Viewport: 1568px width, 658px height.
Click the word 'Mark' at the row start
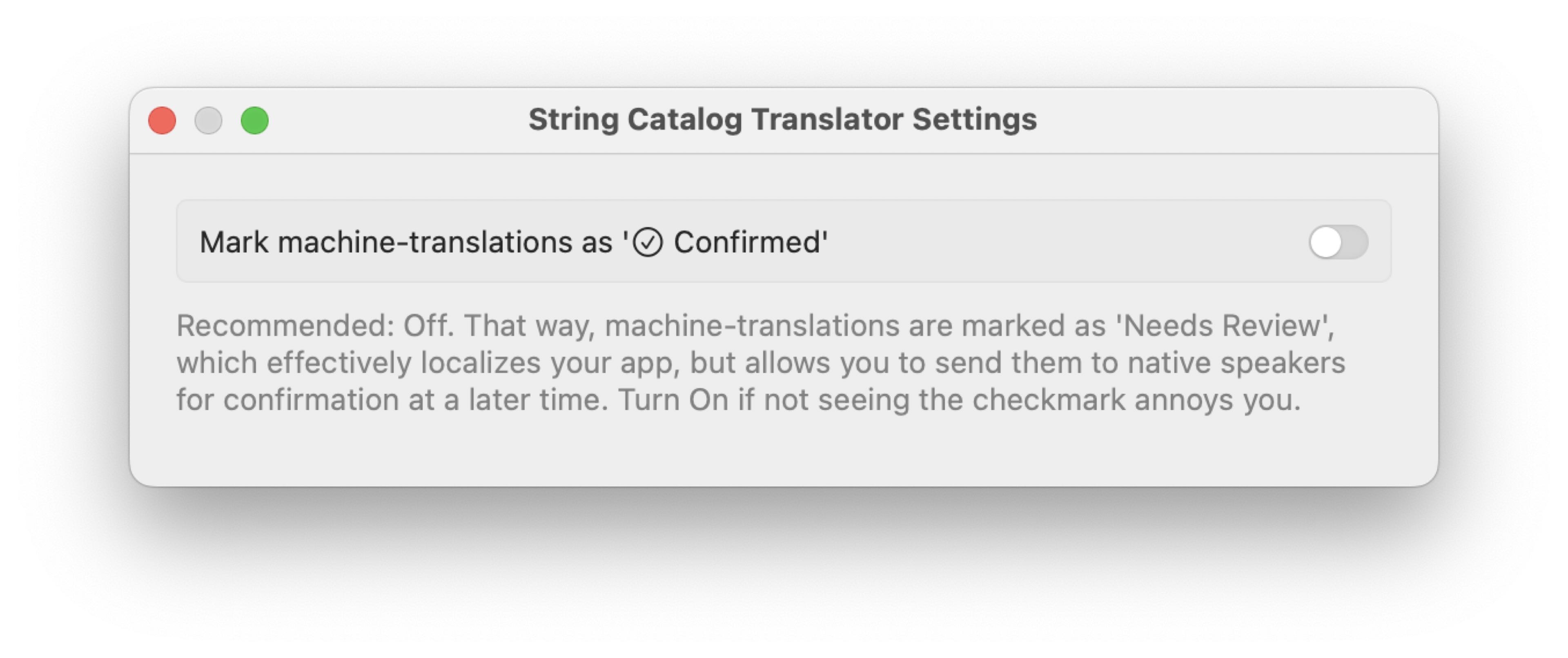(x=234, y=242)
